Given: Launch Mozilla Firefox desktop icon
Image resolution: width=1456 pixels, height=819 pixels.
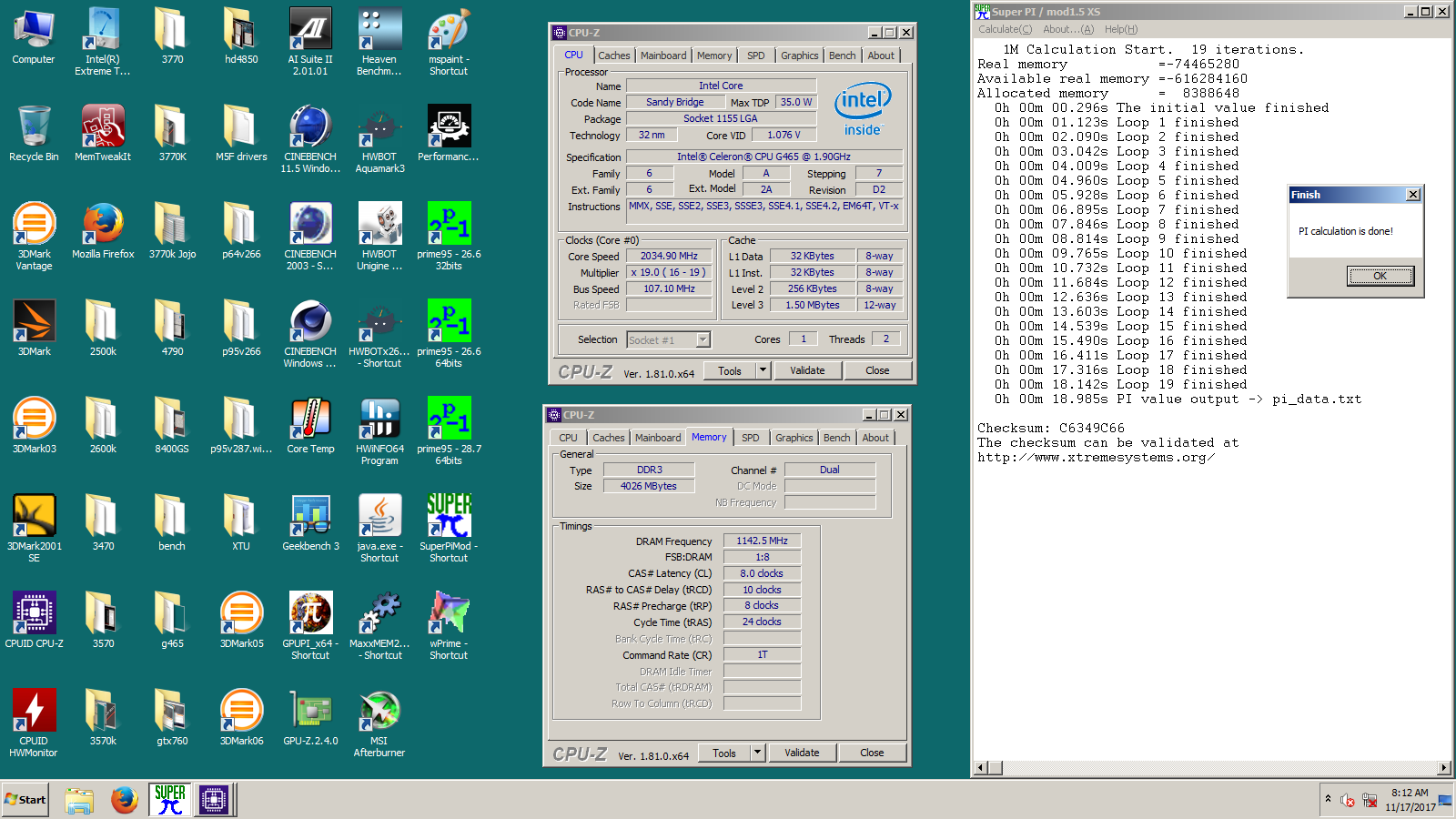Looking at the screenshot, I should click(103, 230).
